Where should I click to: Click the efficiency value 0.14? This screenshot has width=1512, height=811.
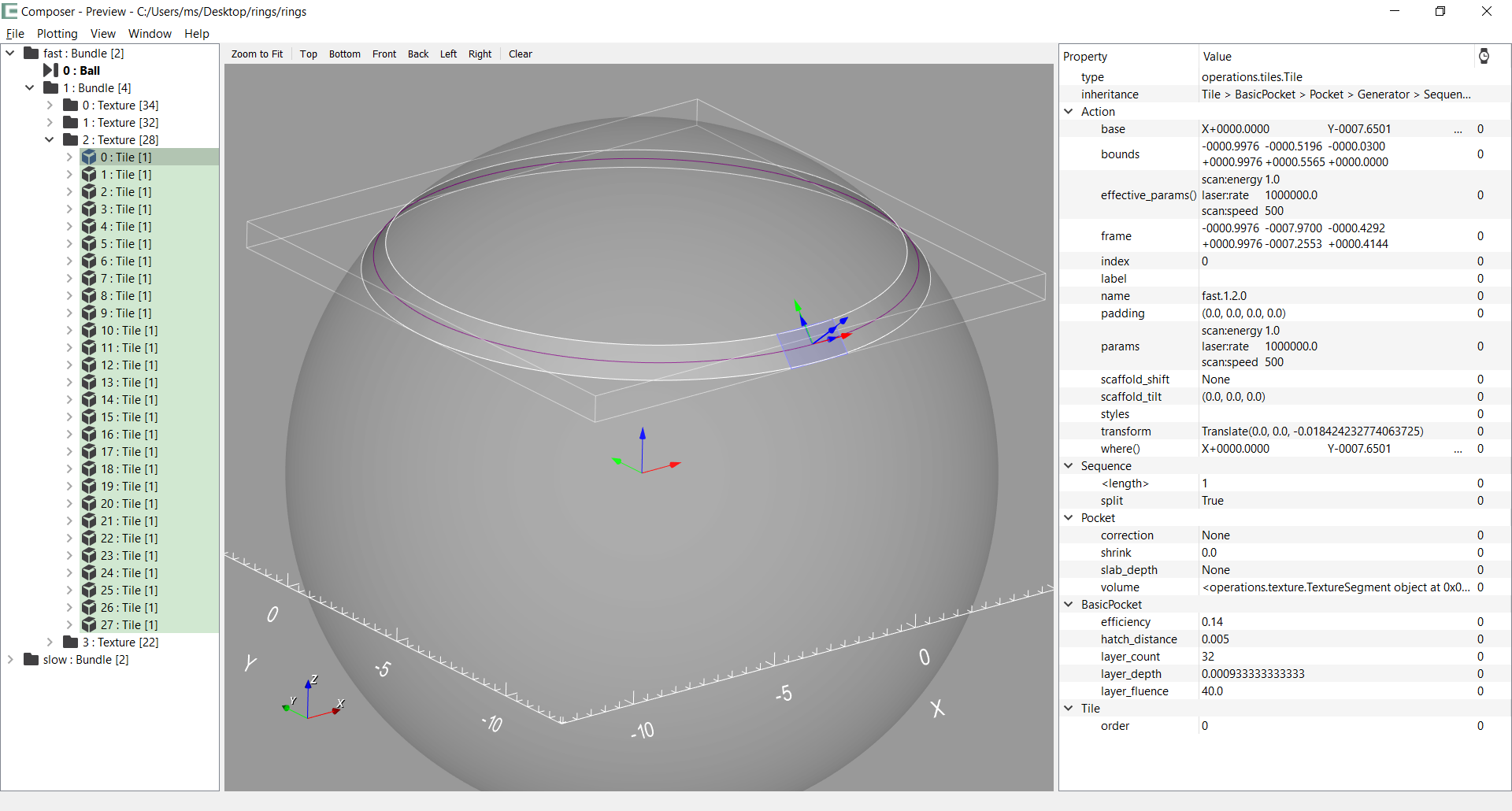coord(1212,621)
